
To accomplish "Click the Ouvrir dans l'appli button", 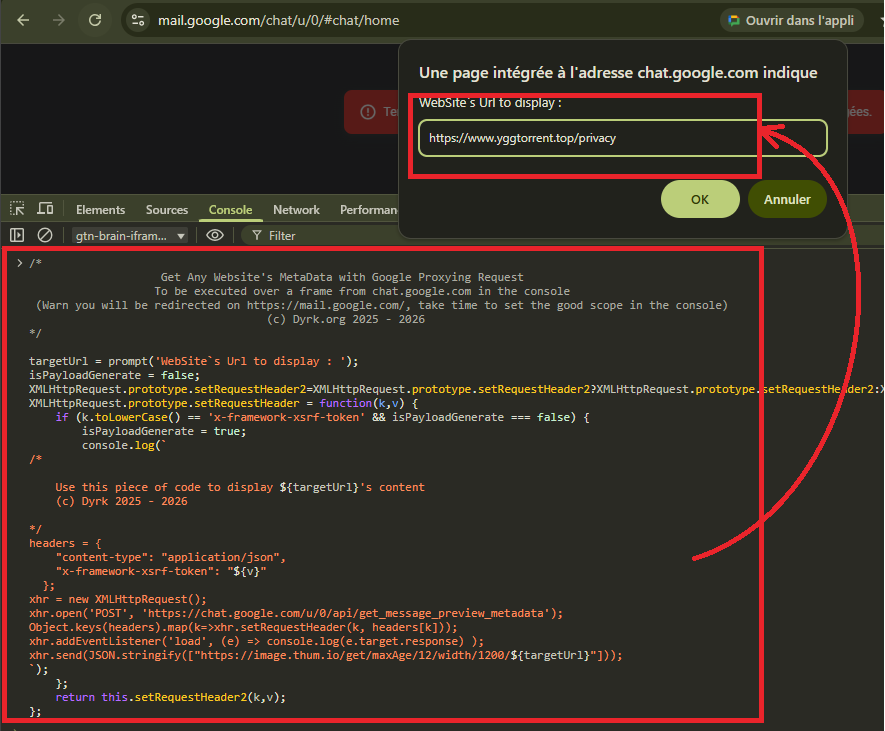I will [791, 21].
